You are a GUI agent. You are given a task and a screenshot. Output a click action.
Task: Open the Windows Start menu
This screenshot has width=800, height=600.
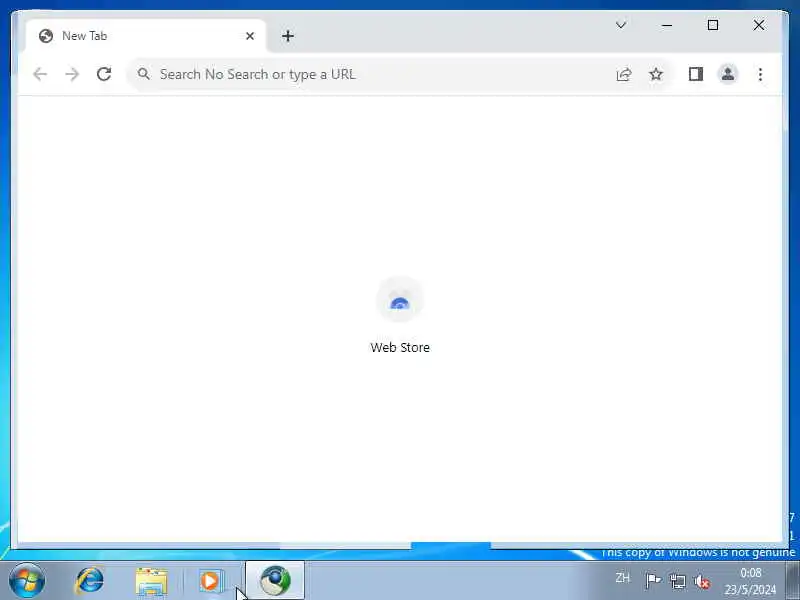27,581
